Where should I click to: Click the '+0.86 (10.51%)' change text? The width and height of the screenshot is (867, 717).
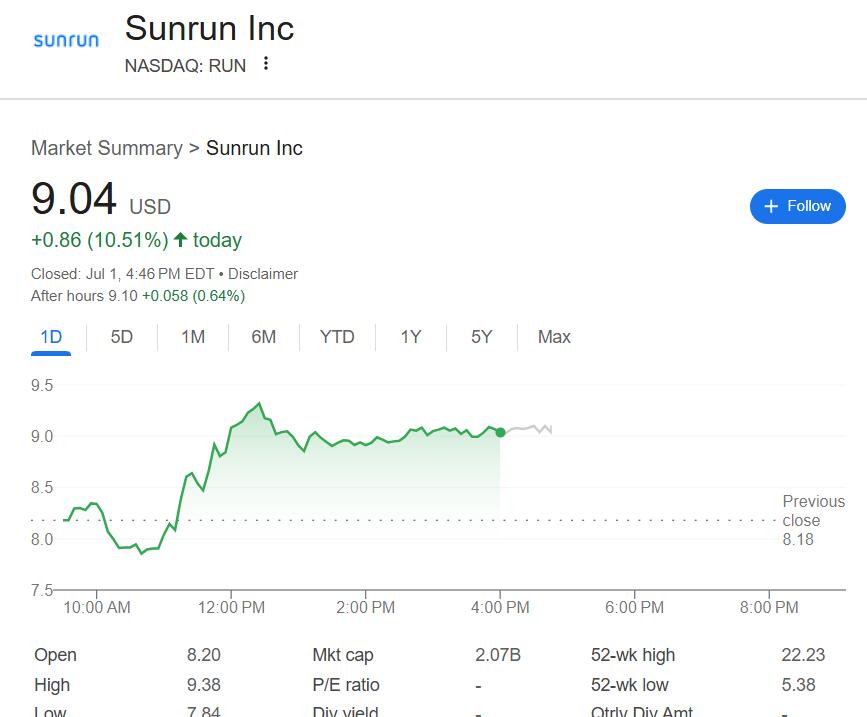click(x=100, y=240)
